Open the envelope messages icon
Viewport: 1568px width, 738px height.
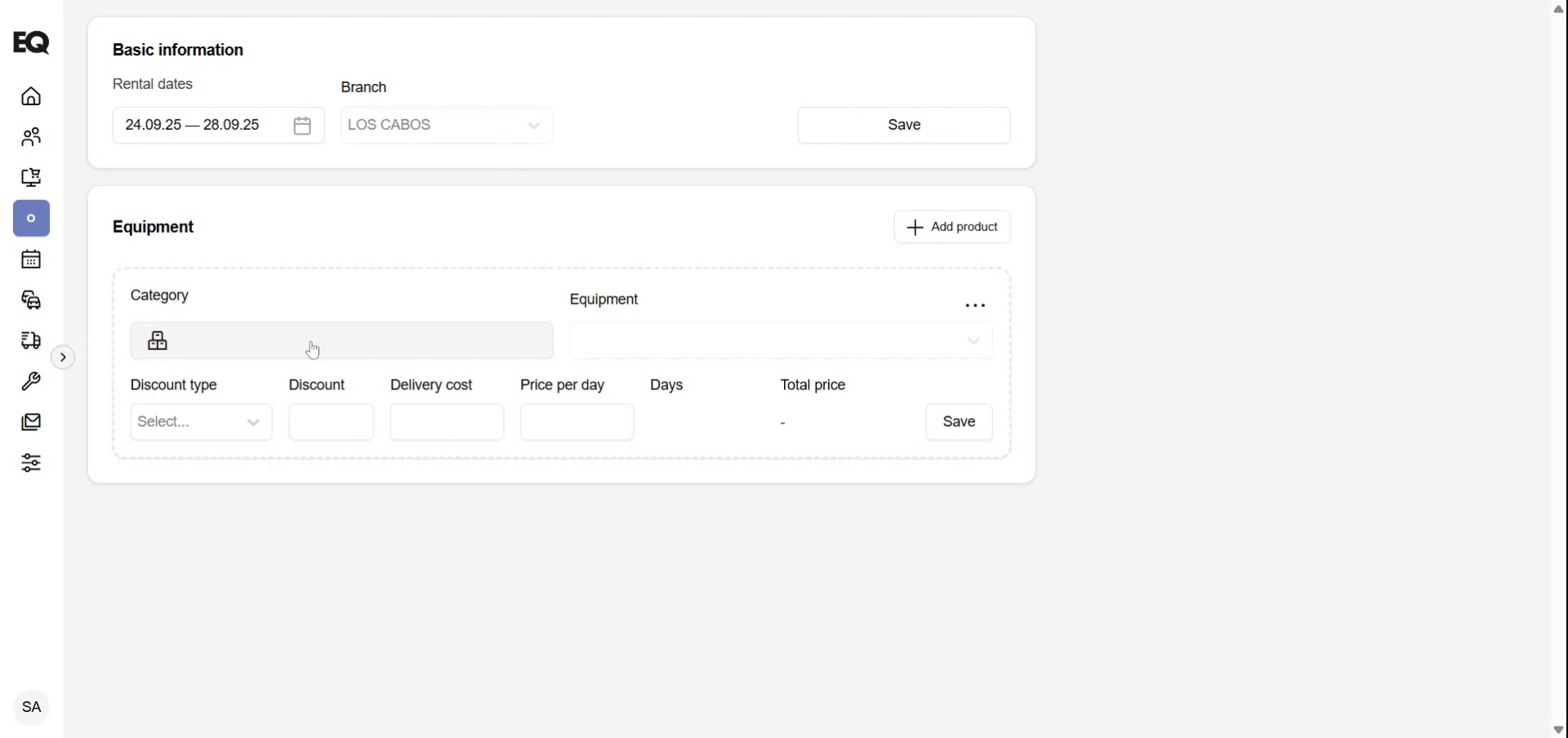point(30,421)
